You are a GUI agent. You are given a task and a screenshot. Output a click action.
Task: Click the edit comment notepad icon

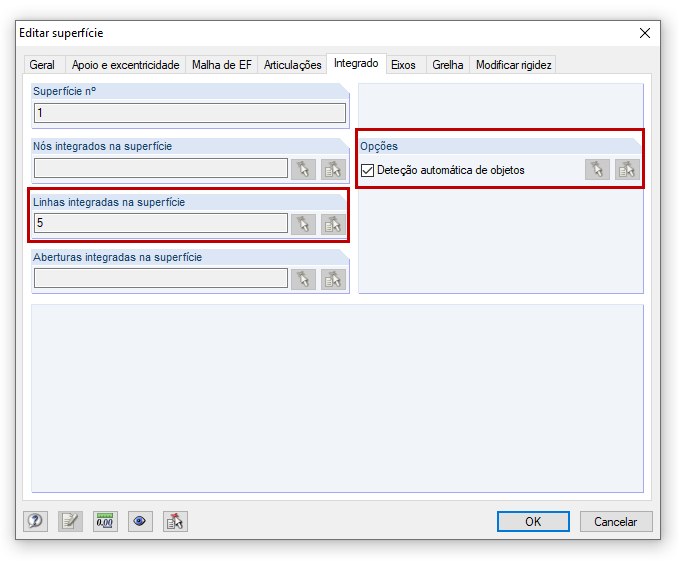(70, 521)
